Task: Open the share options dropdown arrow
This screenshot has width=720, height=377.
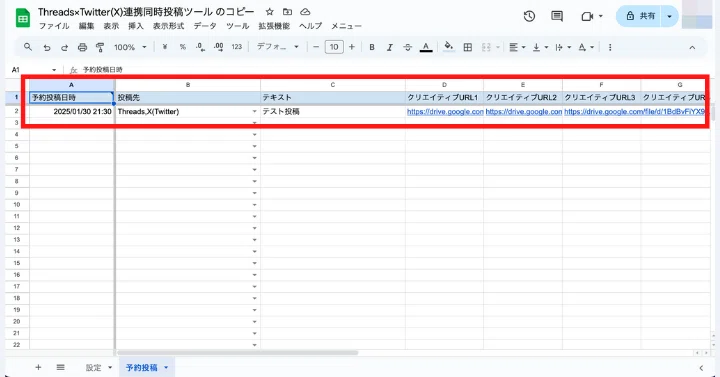Action: [669, 16]
